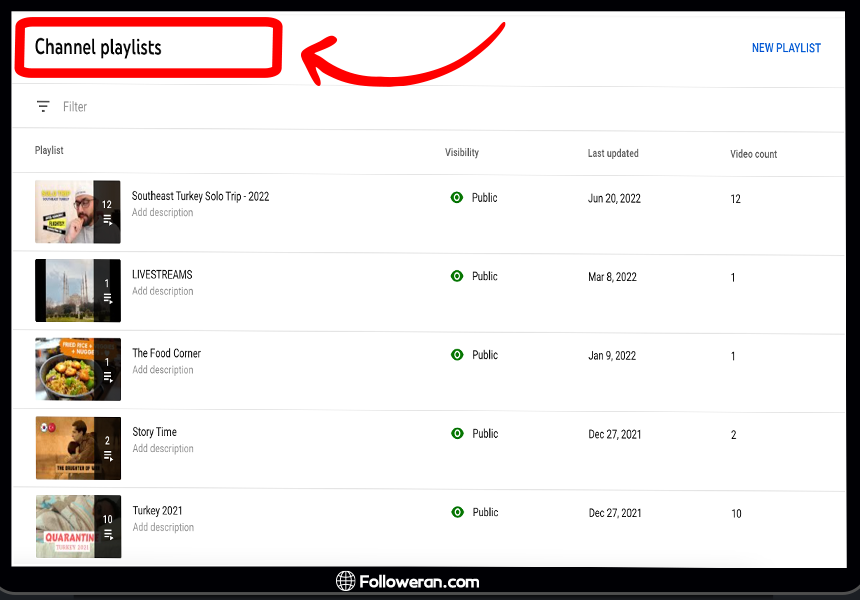Image resolution: width=860 pixels, height=600 pixels.
Task: Click public visibility icon for LIVESTREAMS playlist
Action: click(457, 276)
